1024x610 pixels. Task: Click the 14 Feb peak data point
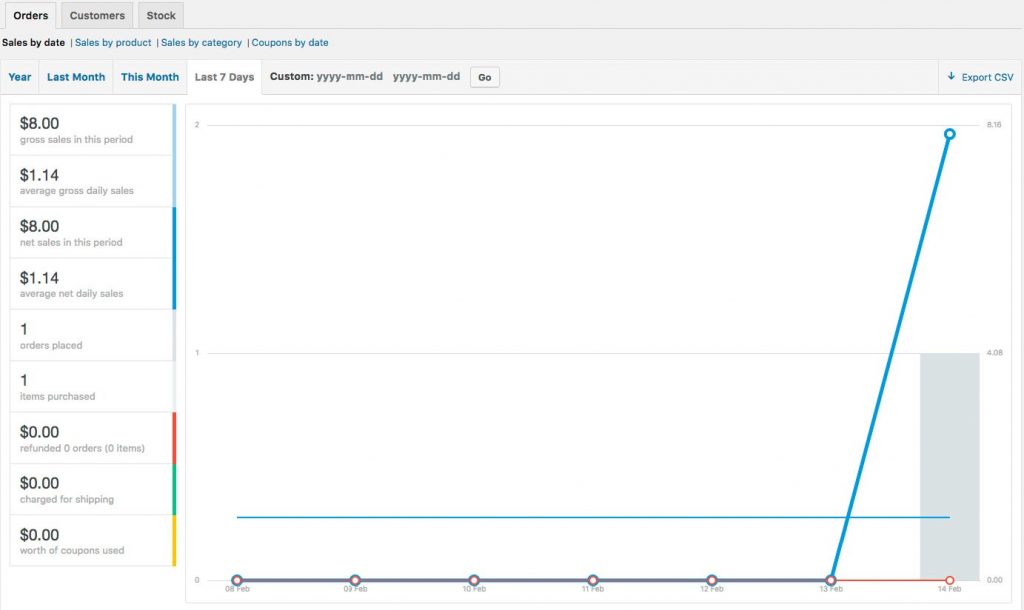pyautogui.click(x=949, y=134)
